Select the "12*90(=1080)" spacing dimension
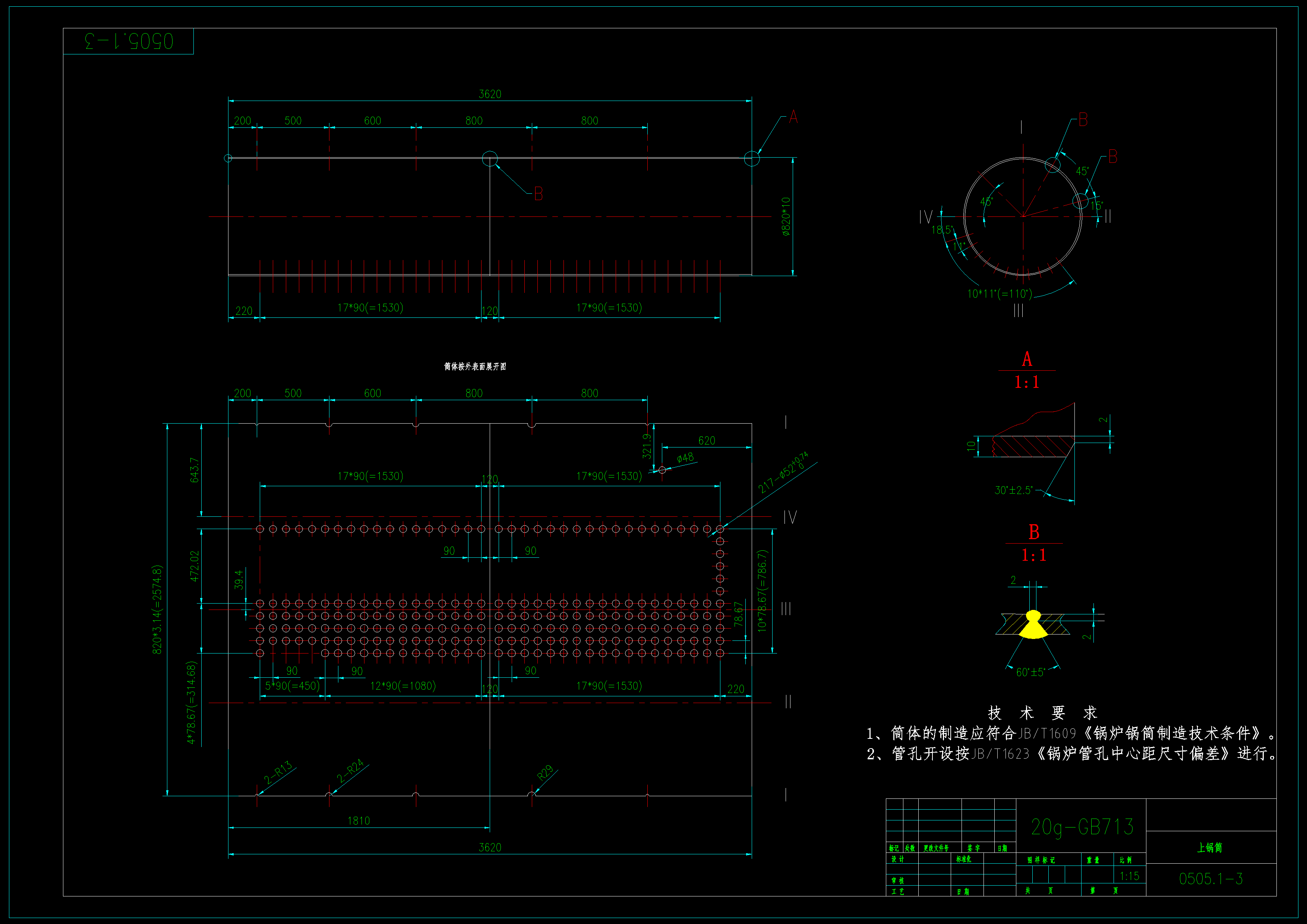The height and width of the screenshot is (924, 1307). [403, 686]
